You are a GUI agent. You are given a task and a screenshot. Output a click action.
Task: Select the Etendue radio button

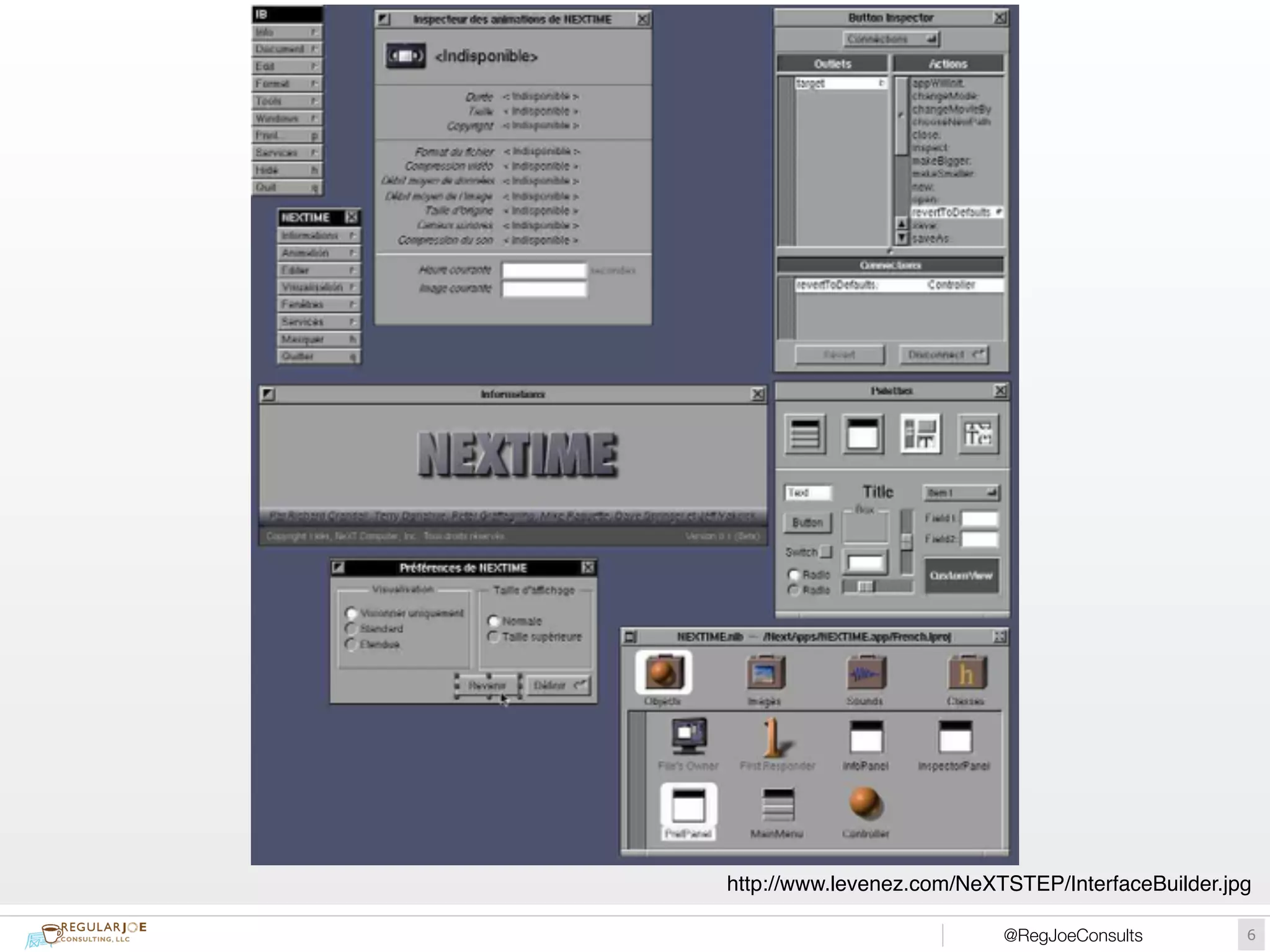coord(351,645)
